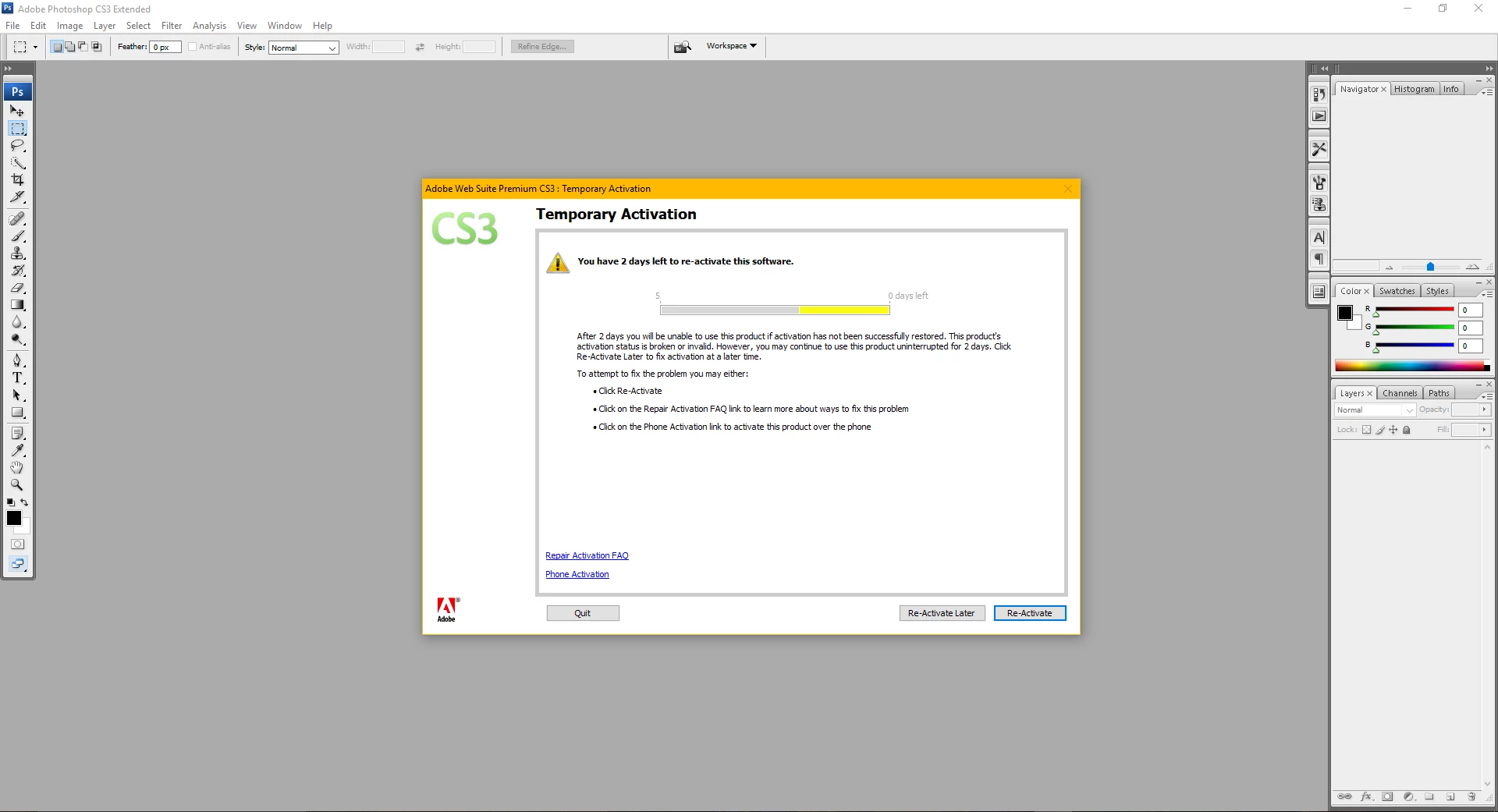Open the Layers Fill slider arrow
Screen dimensions: 1498x812
tap(1484, 430)
